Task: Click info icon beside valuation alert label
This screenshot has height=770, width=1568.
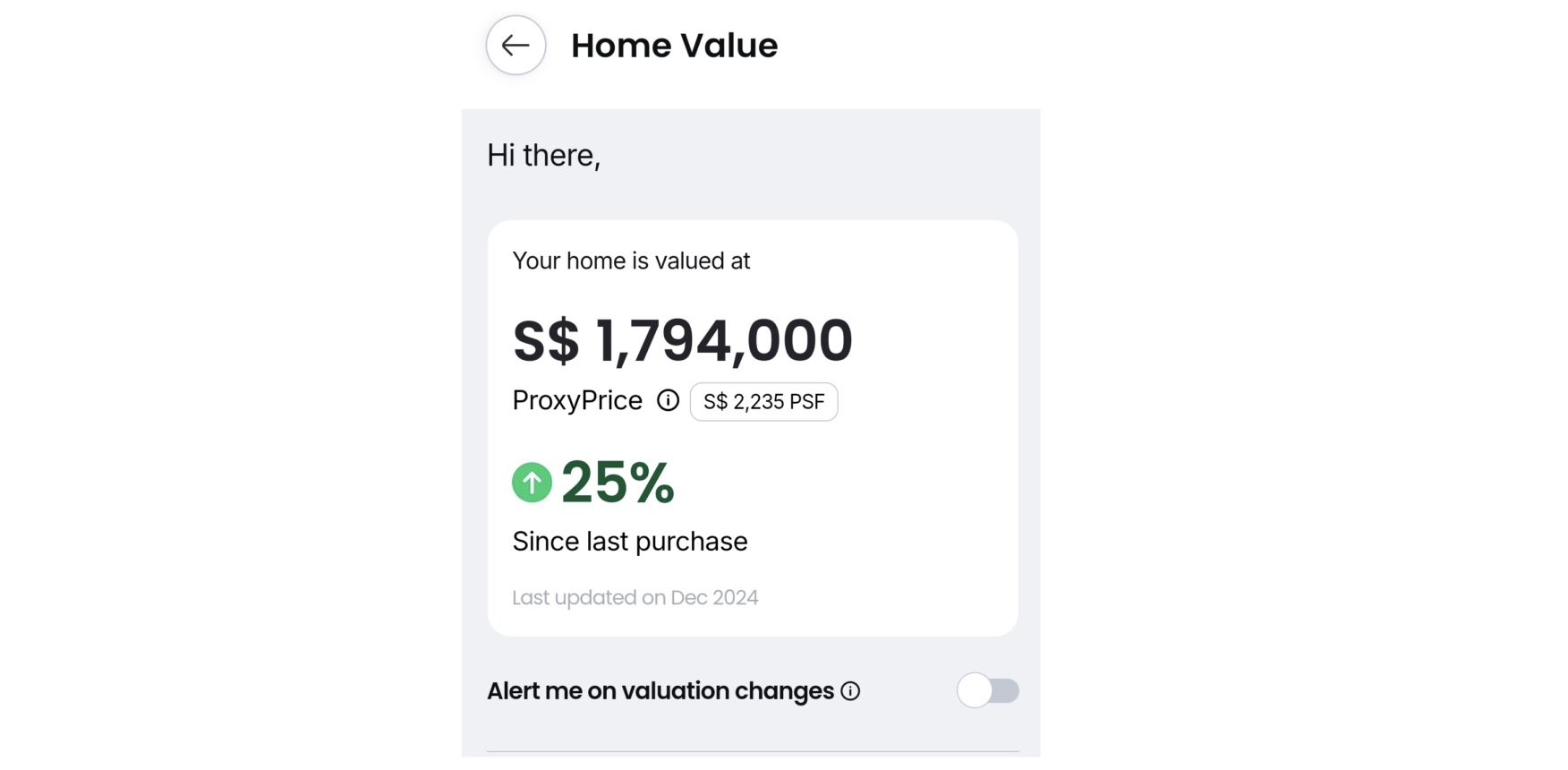Action: [x=850, y=691]
